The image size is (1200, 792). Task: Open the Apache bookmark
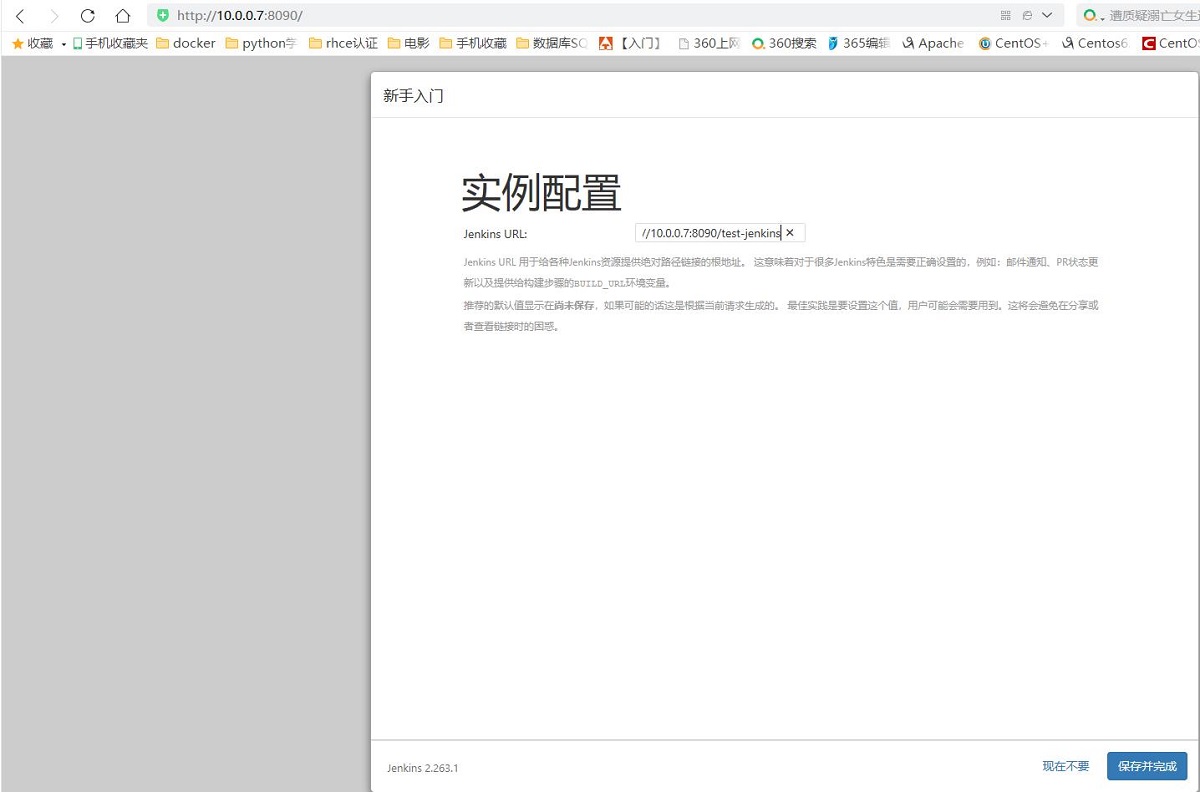[933, 43]
